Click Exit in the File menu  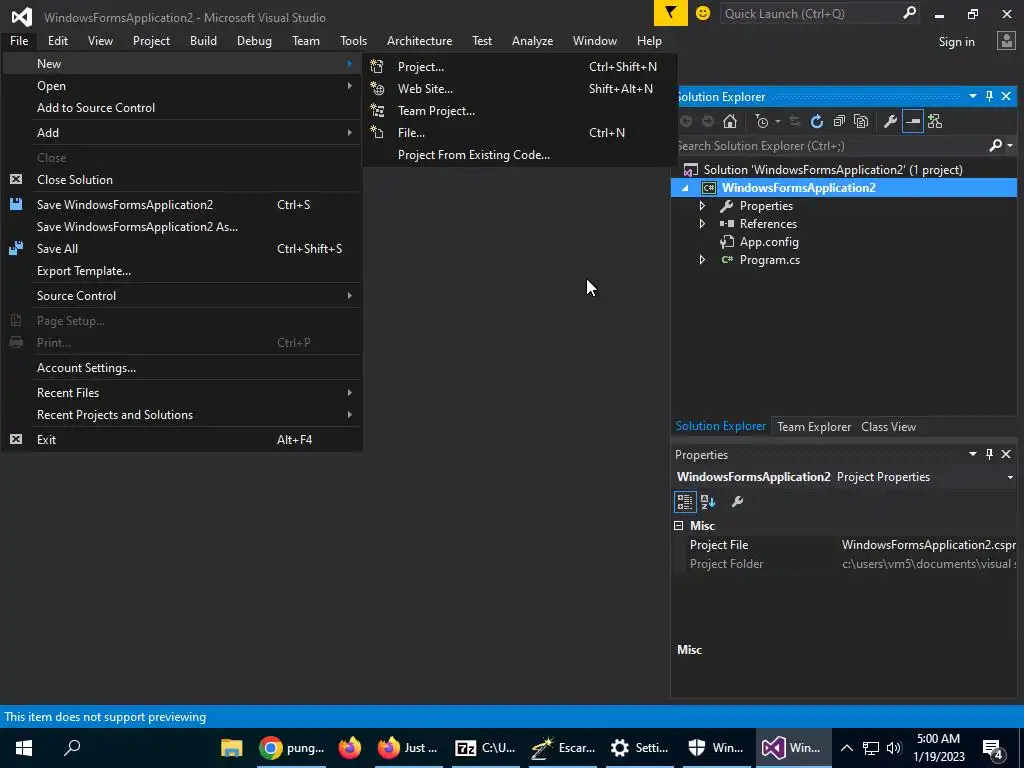point(182,440)
